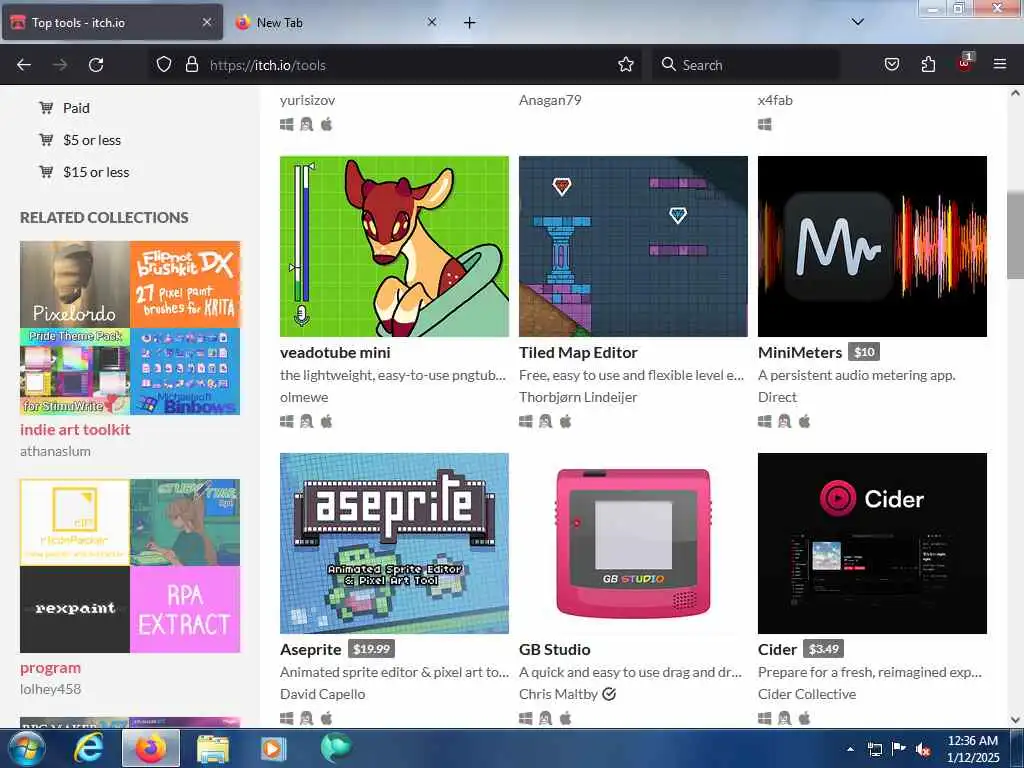Bookmark this page with the star icon
Viewport: 1024px width, 768px height.
[x=626, y=65]
